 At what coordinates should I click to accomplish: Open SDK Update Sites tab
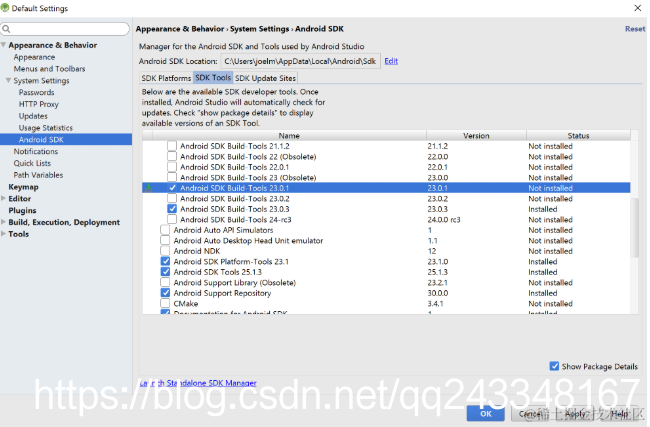click(265, 78)
